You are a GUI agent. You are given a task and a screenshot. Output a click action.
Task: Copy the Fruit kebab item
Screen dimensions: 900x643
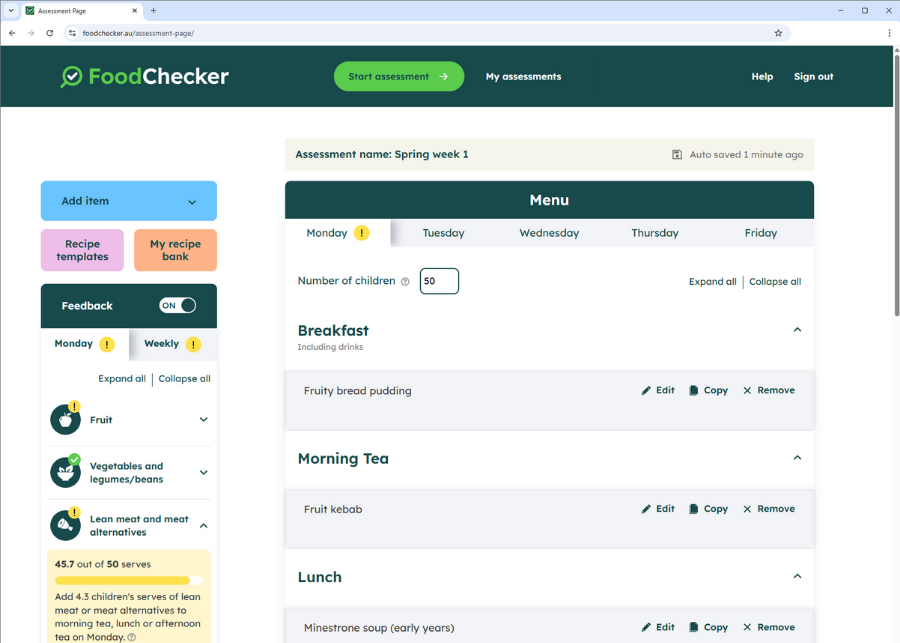point(708,509)
